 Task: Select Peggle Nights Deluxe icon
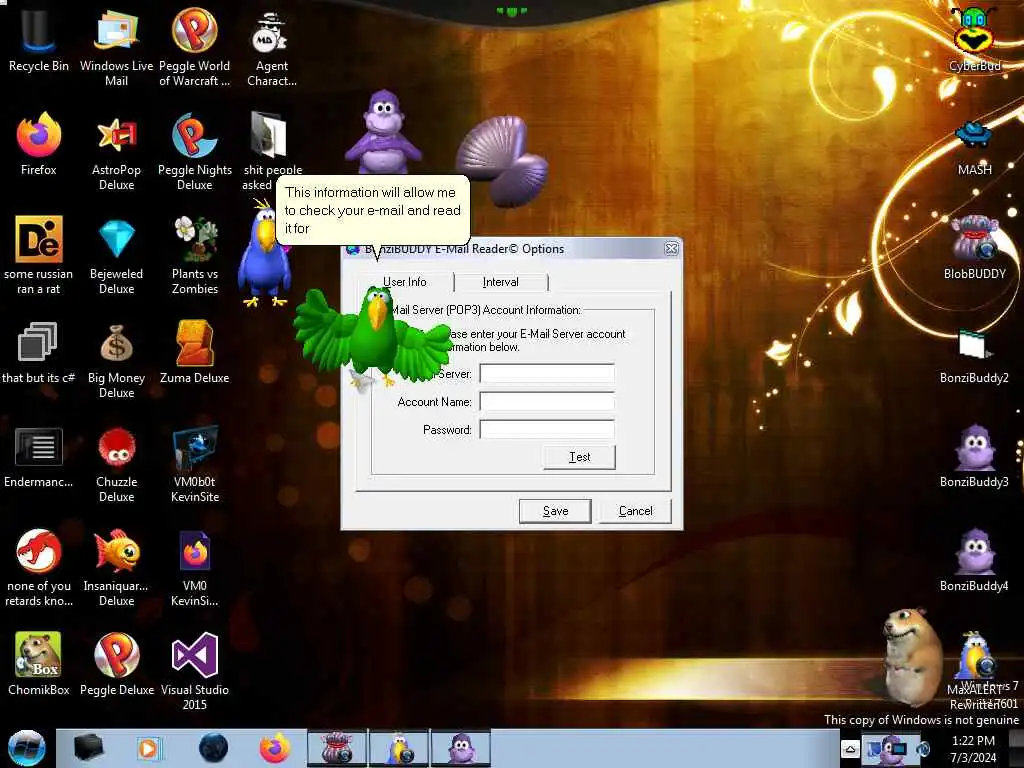pos(195,152)
